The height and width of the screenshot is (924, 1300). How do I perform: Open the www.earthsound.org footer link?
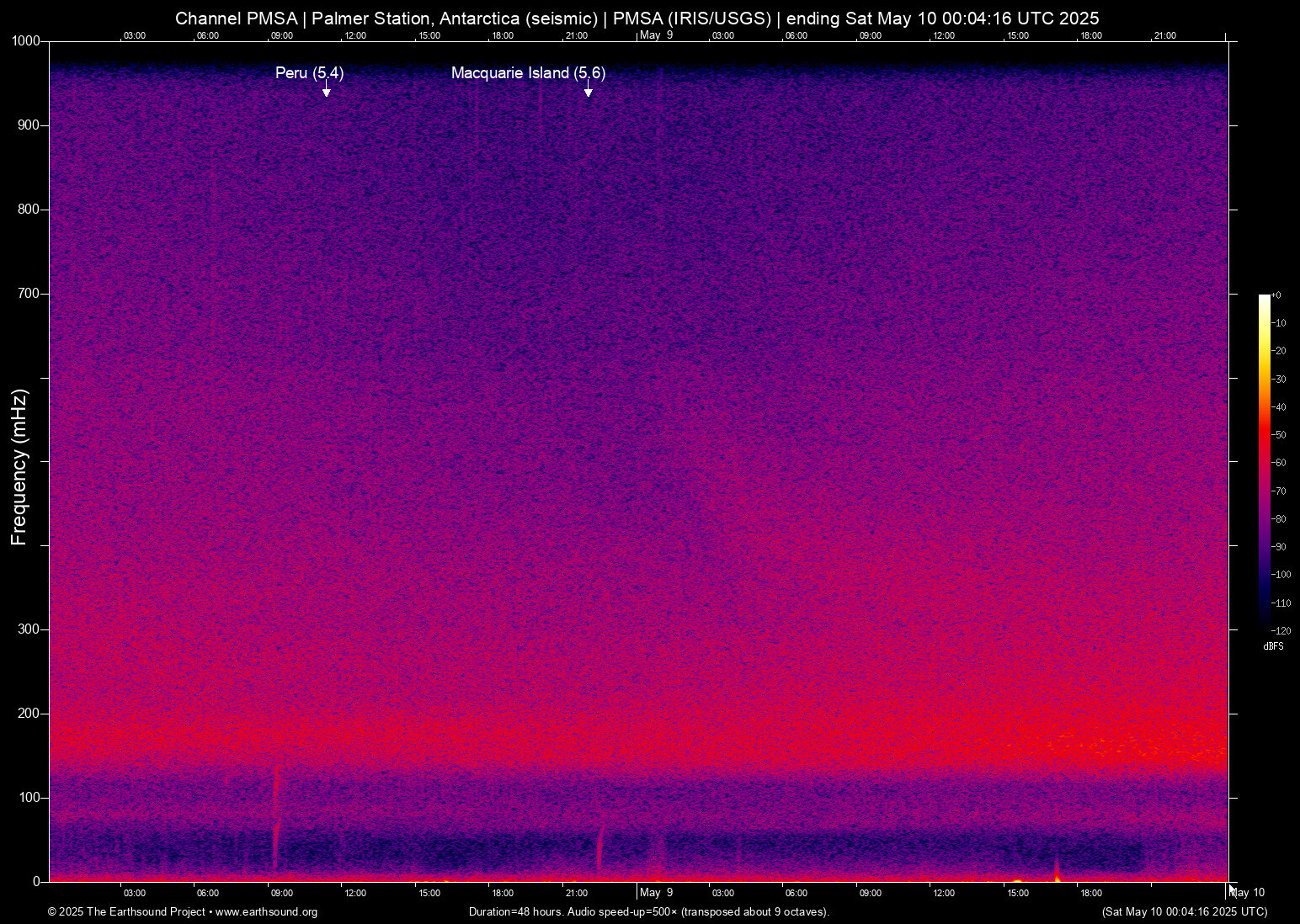(266, 912)
